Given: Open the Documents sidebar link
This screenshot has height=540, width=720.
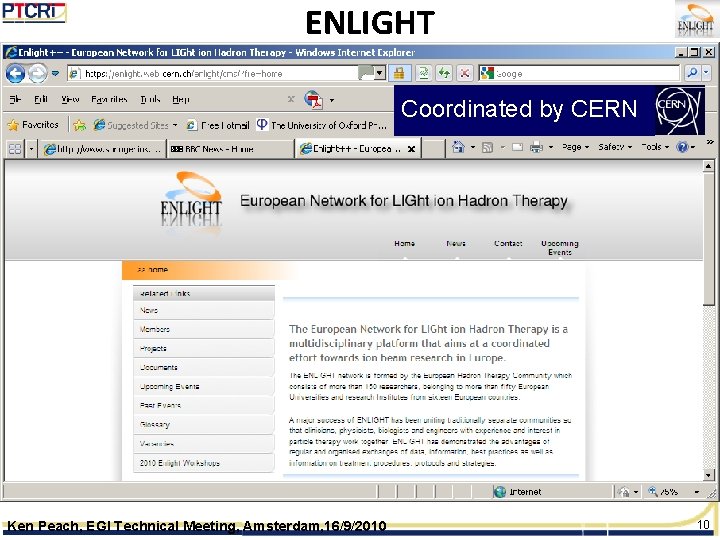Looking at the screenshot, I should [x=204, y=367].
